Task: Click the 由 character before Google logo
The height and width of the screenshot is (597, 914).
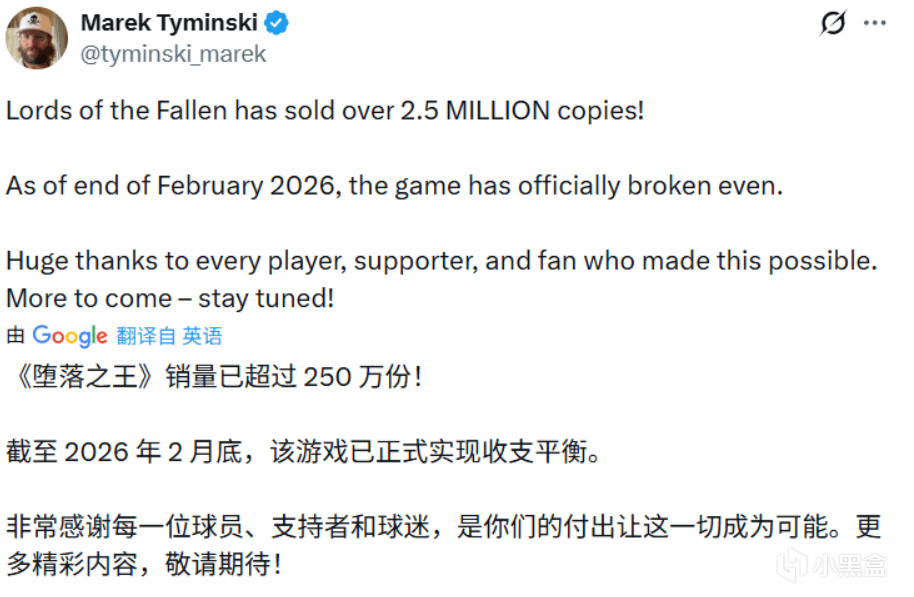Action: point(15,336)
